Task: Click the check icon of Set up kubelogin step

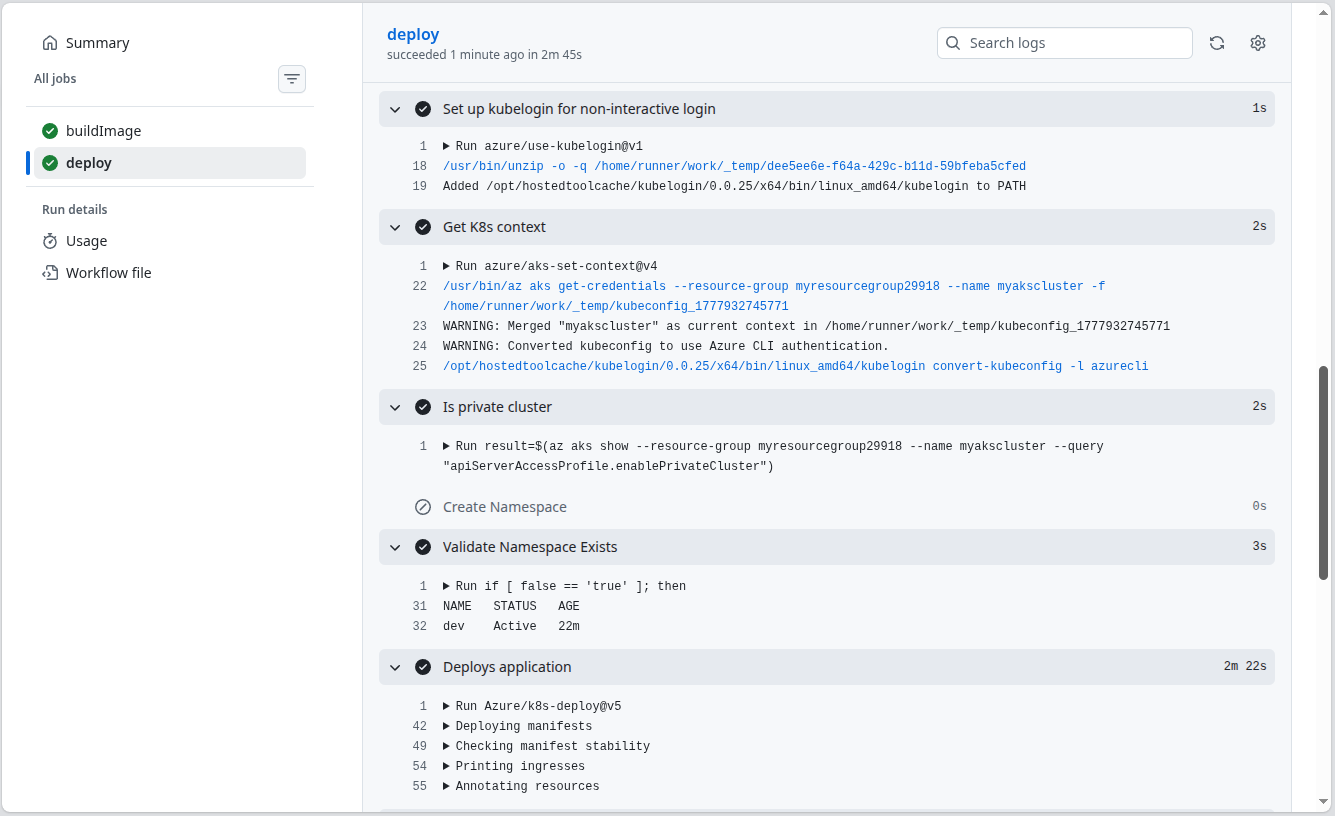Action: tap(423, 109)
